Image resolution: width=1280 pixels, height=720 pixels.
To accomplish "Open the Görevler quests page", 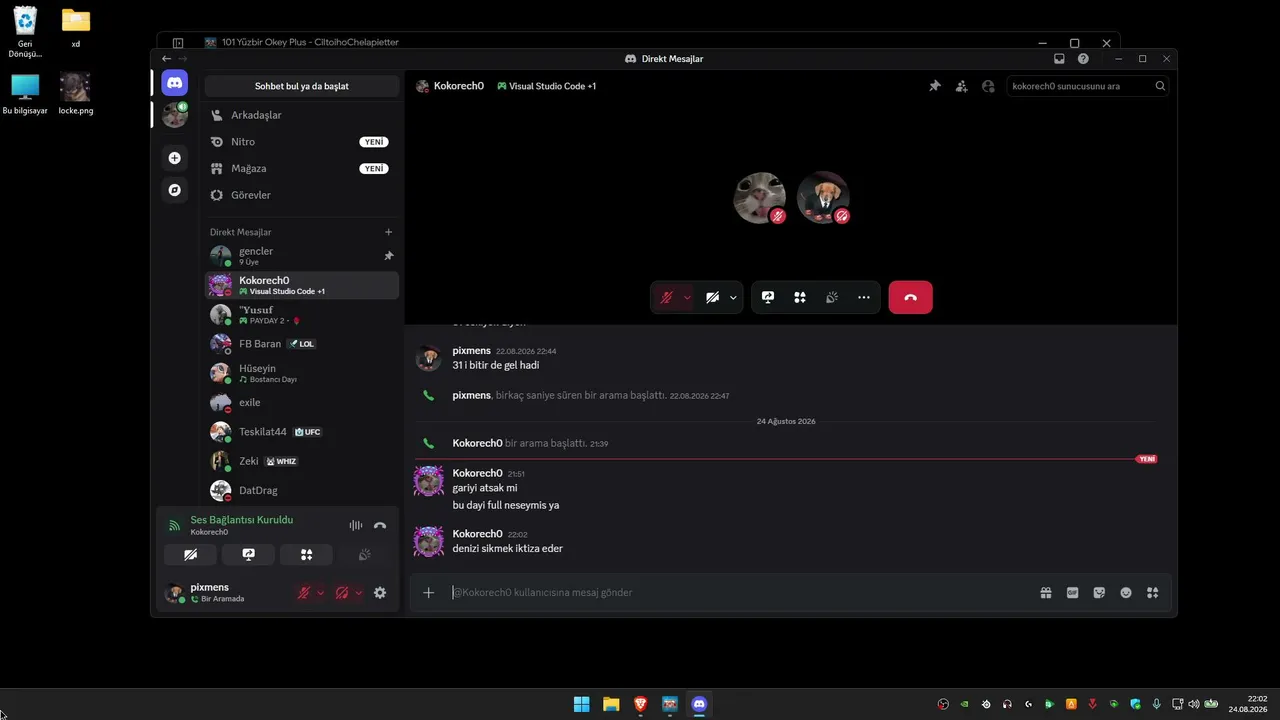I will click(302, 195).
